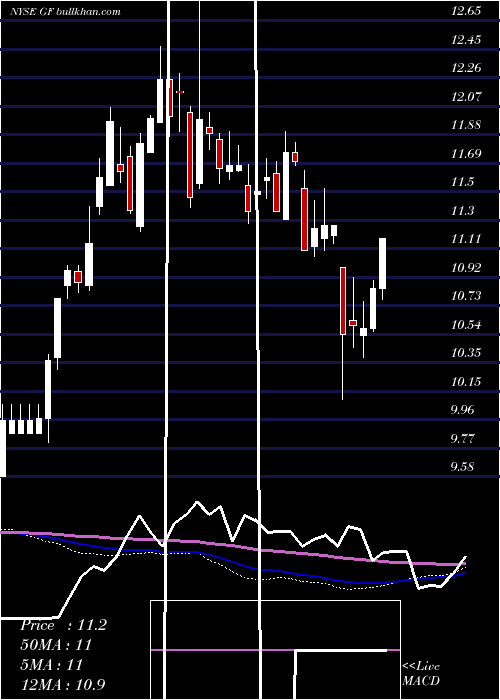Click the '50MA : 11' readout

[56, 645]
